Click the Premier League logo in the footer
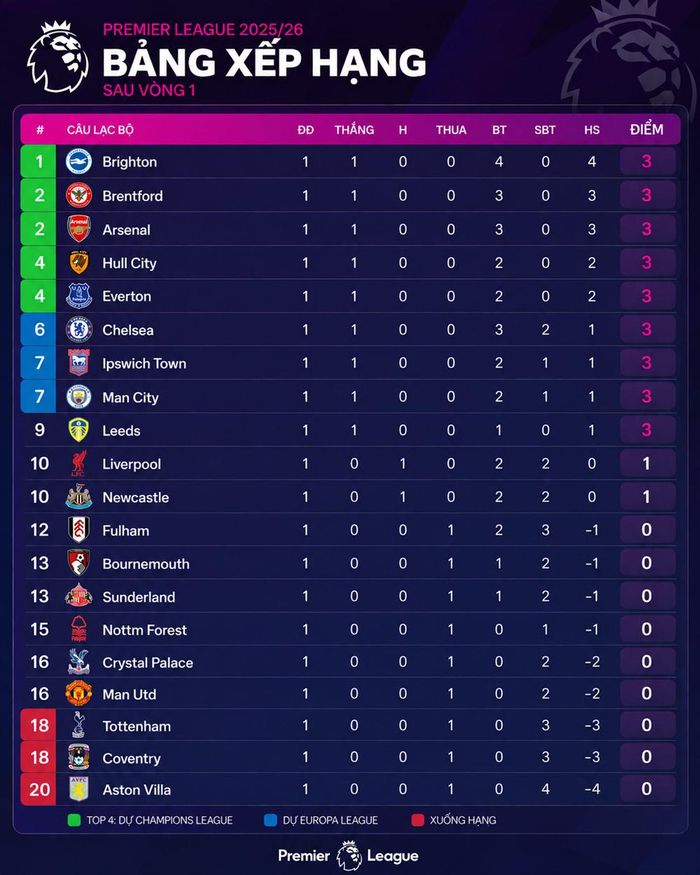Viewport: 700px width, 875px height. pos(348,855)
